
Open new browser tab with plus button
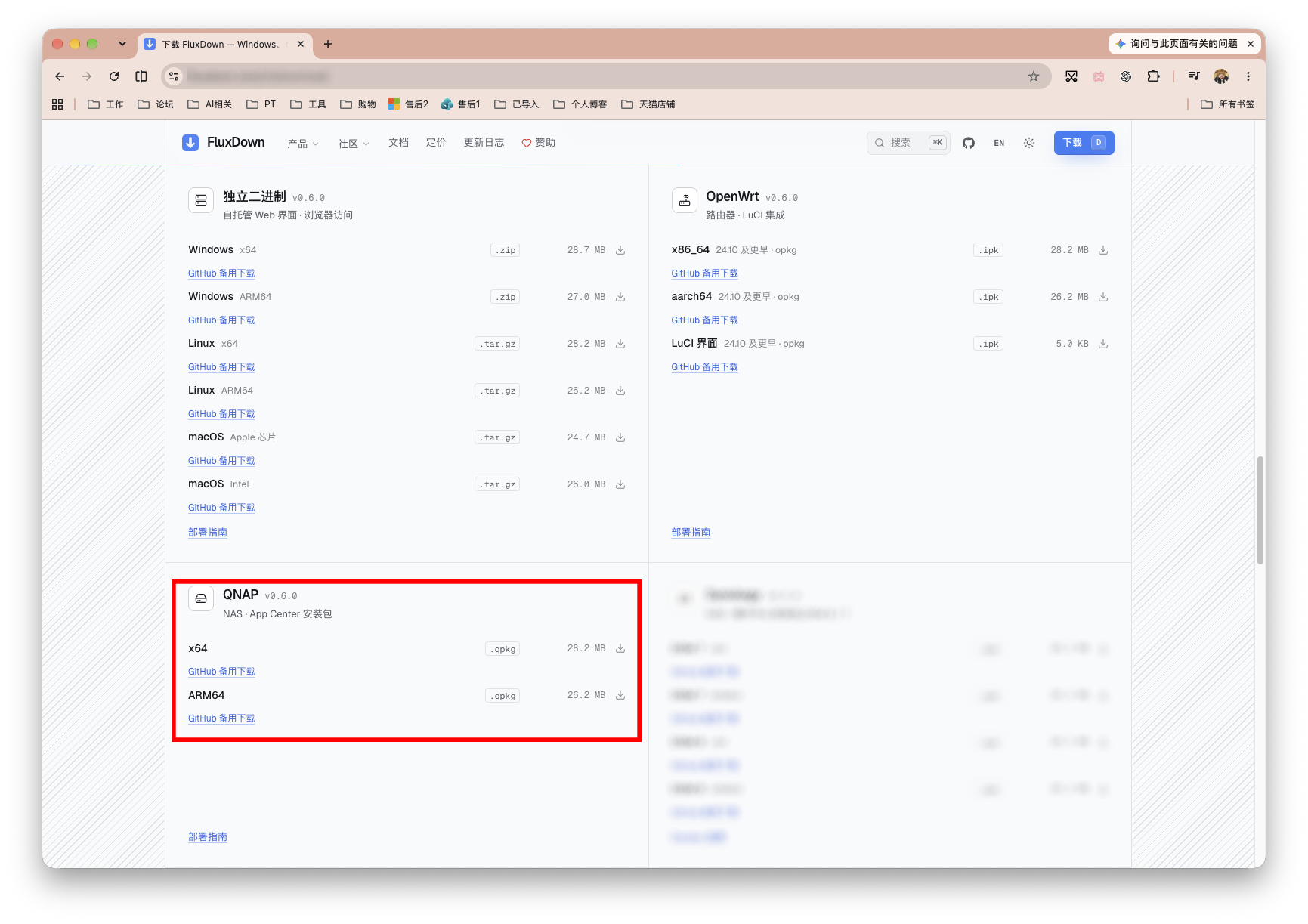(327, 44)
